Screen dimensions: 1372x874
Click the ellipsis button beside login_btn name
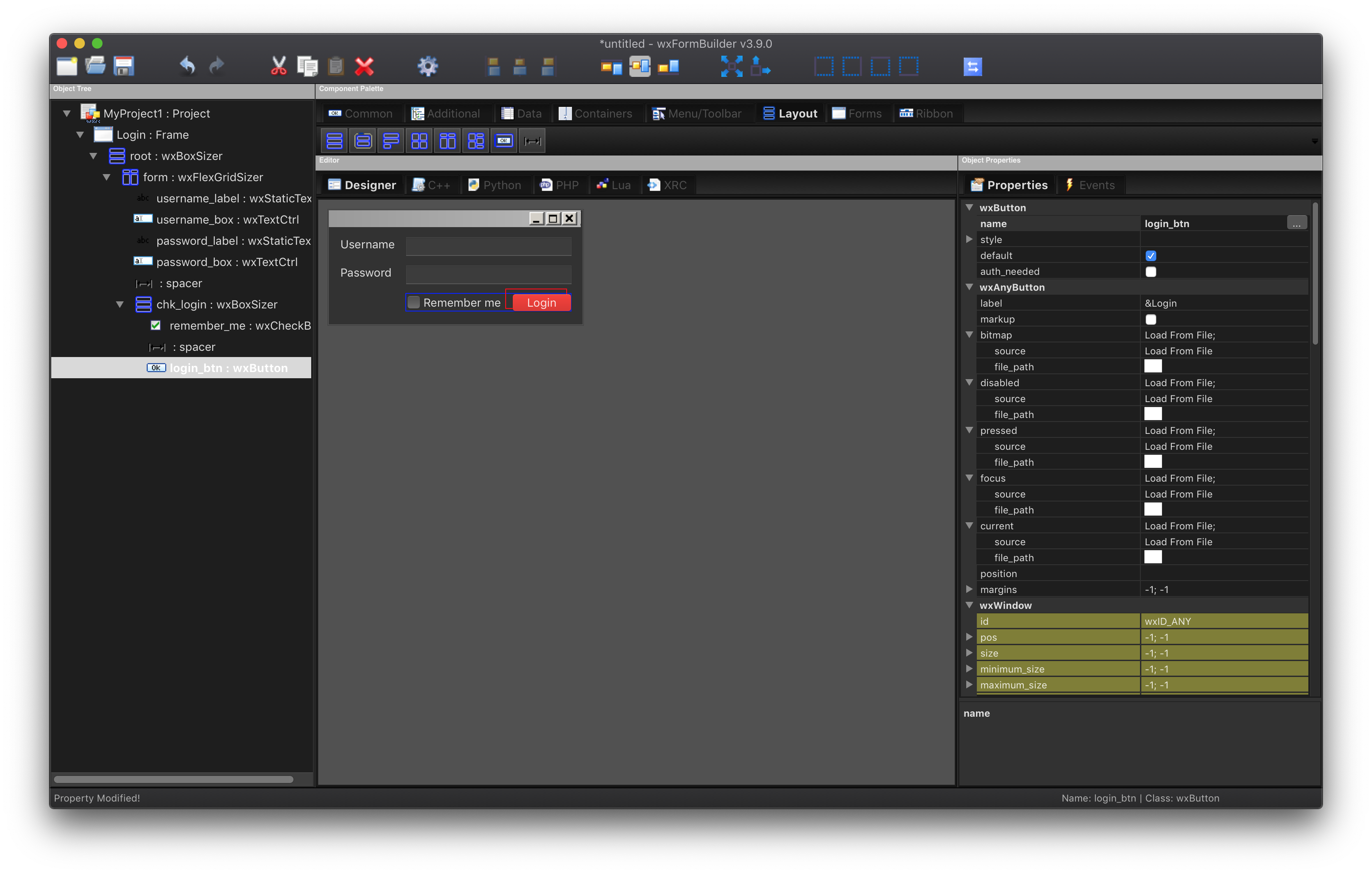click(x=1296, y=223)
